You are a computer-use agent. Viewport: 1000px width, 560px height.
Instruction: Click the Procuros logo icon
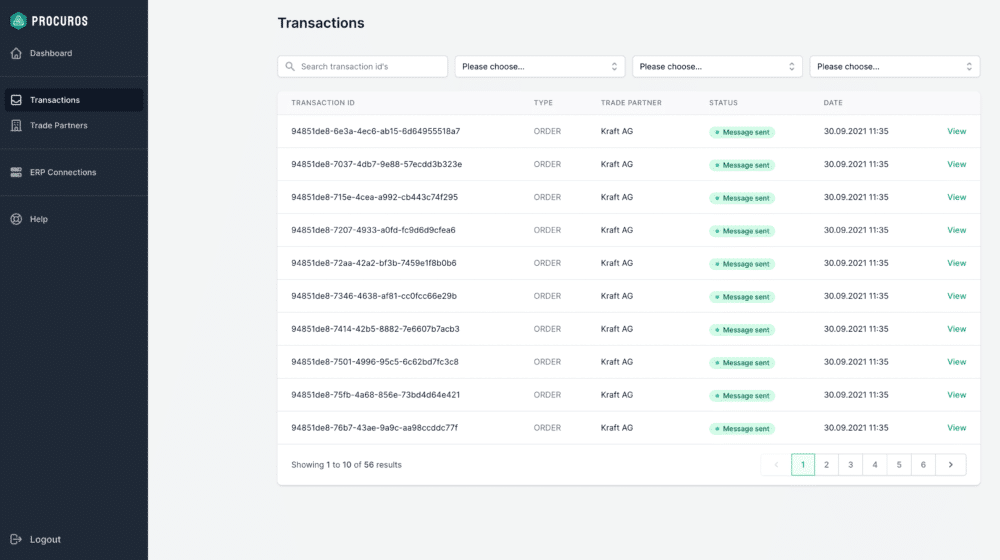pos(18,21)
